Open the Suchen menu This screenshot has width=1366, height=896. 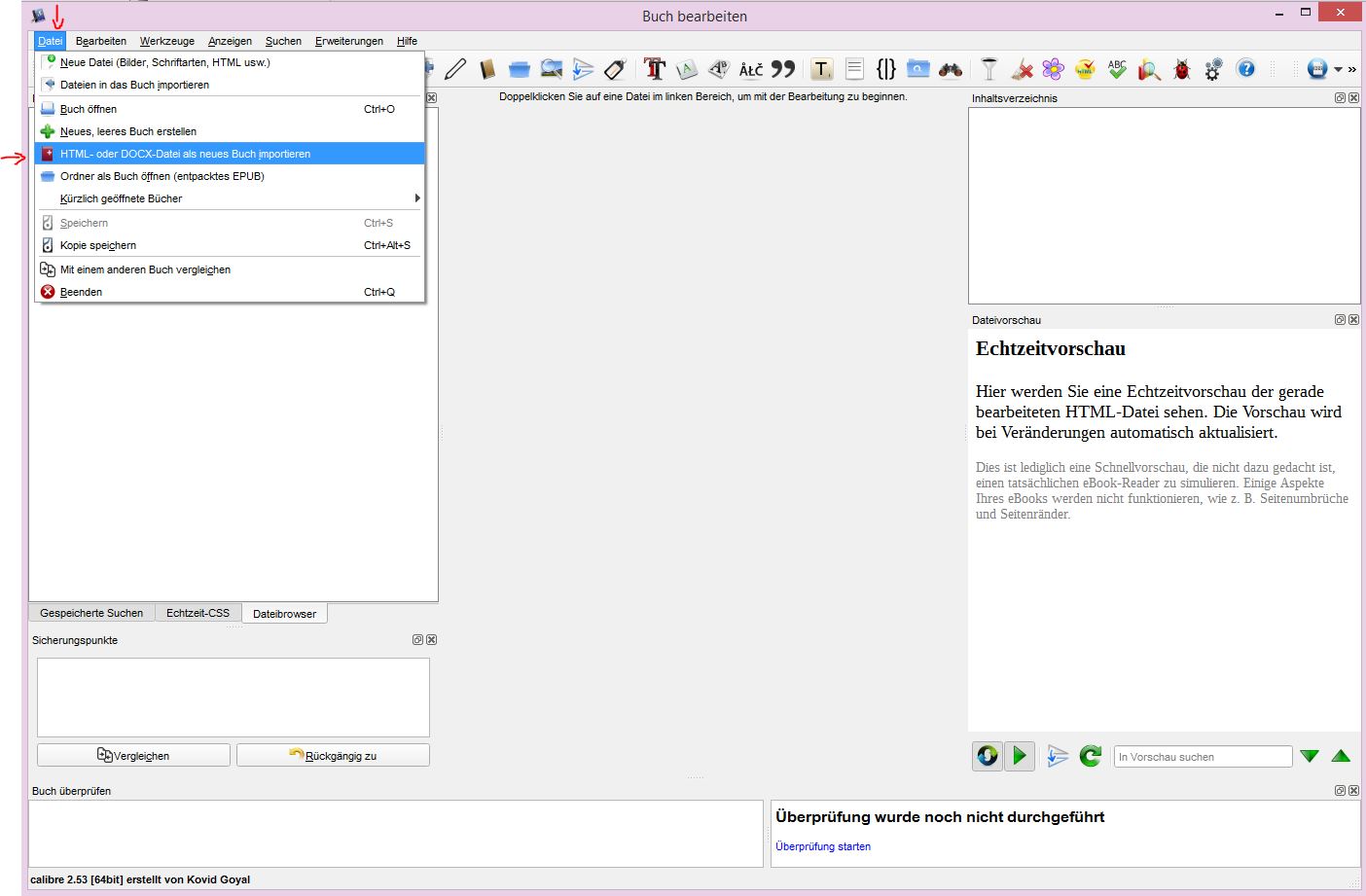(283, 41)
